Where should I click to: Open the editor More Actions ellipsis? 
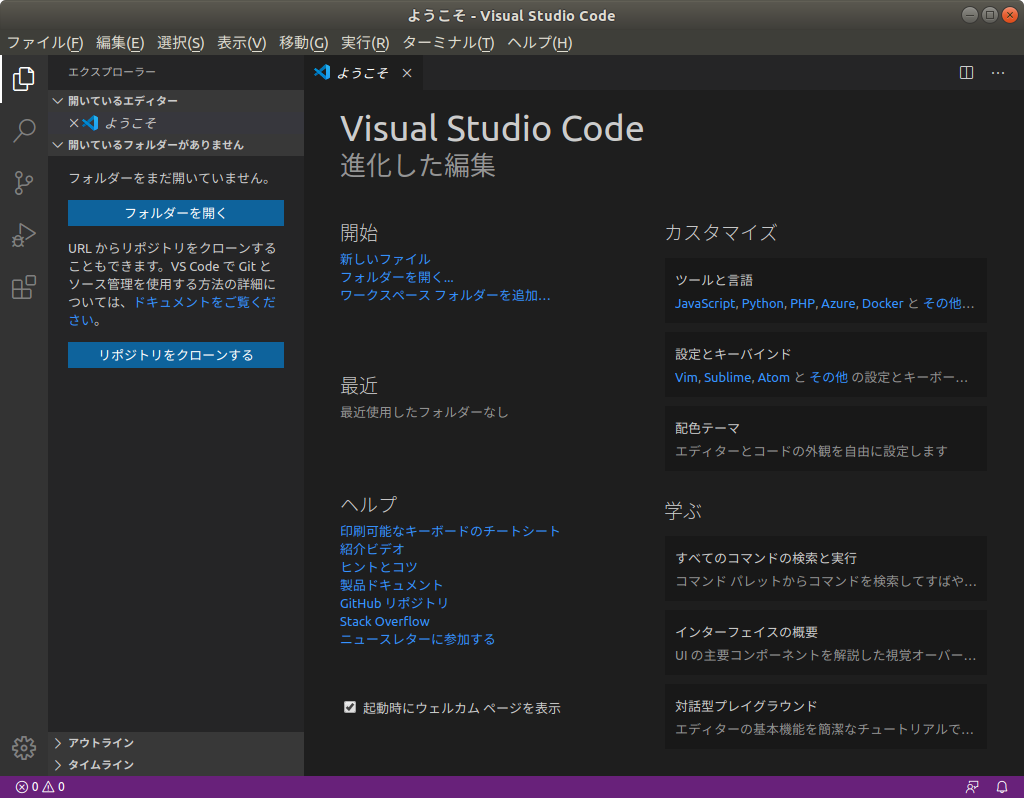998,72
